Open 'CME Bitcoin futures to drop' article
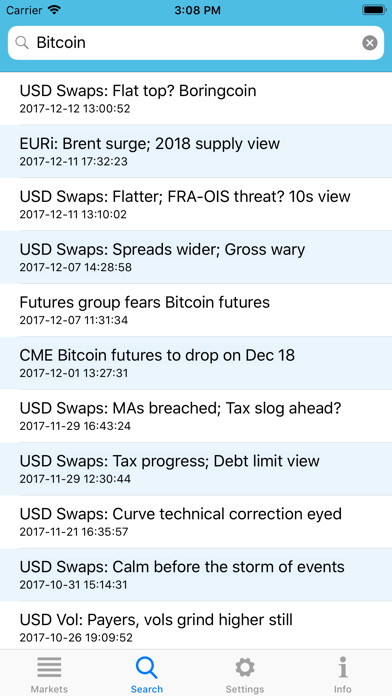 tap(196, 363)
